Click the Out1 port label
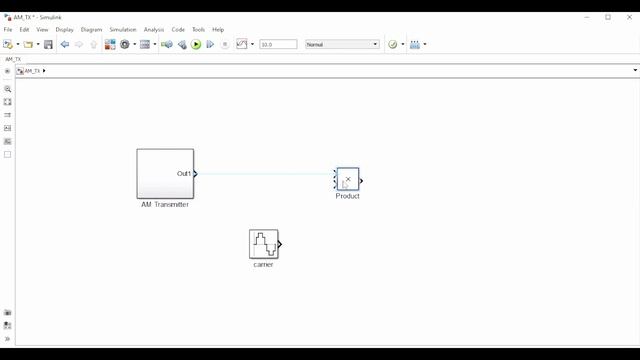The width and height of the screenshot is (640, 360). click(184, 173)
